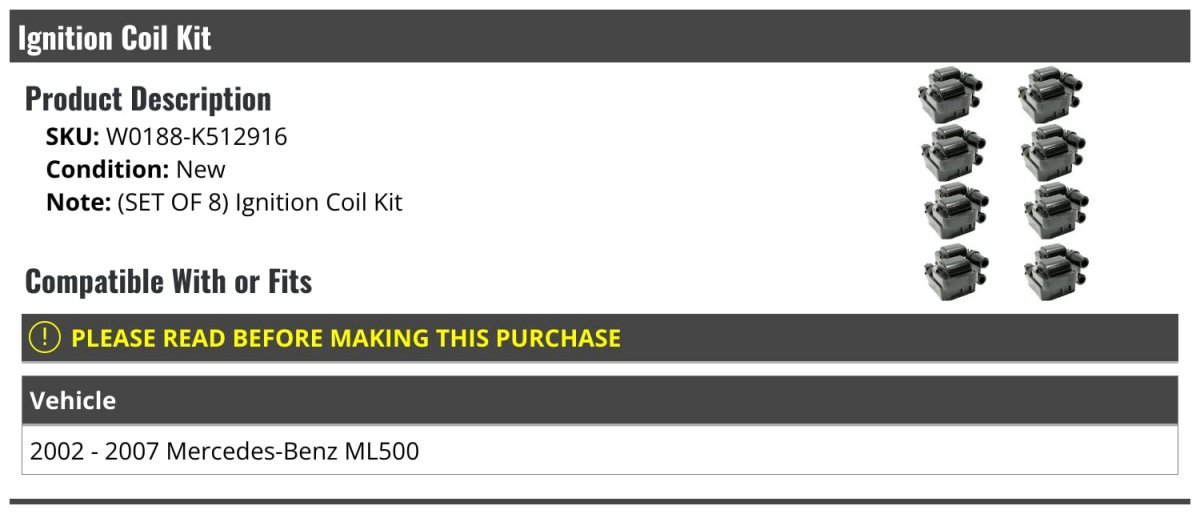Select the 2002 - 2007 Mercedes-Benz ML500 row
Viewport: 1200px width, 514px height.
pyautogui.click(x=225, y=451)
